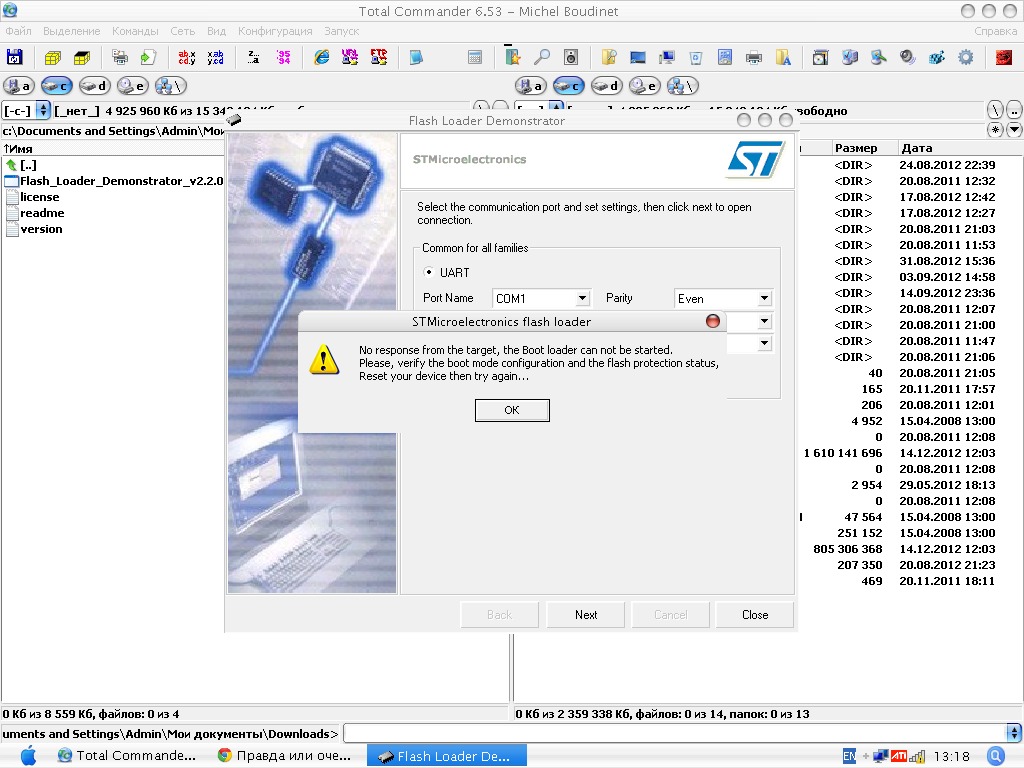This screenshot has width=1024, height=768.
Task: Click the red 'ab.x cd.y' toolbar icon
Action: coord(187,57)
